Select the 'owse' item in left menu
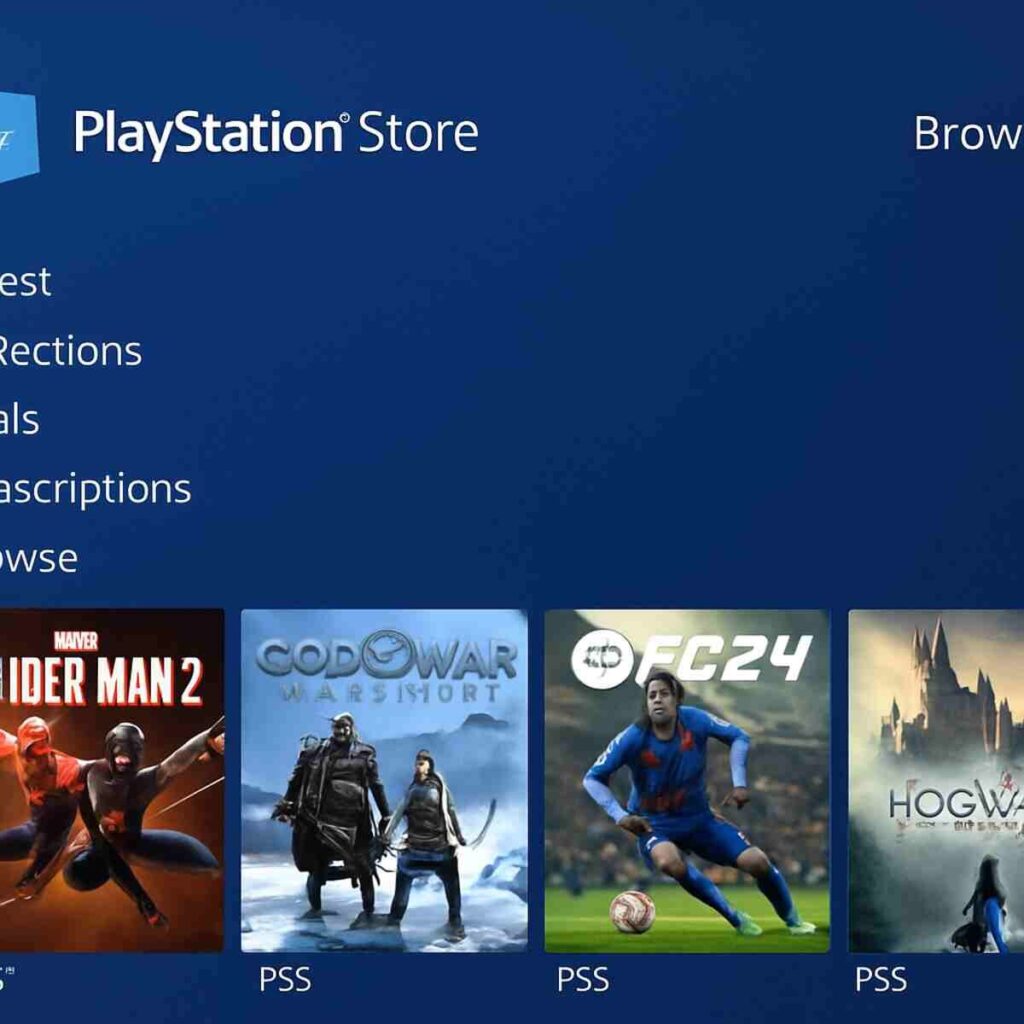Image resolution: width=1024 pixels, height=1024 pixels. (39, 559)
